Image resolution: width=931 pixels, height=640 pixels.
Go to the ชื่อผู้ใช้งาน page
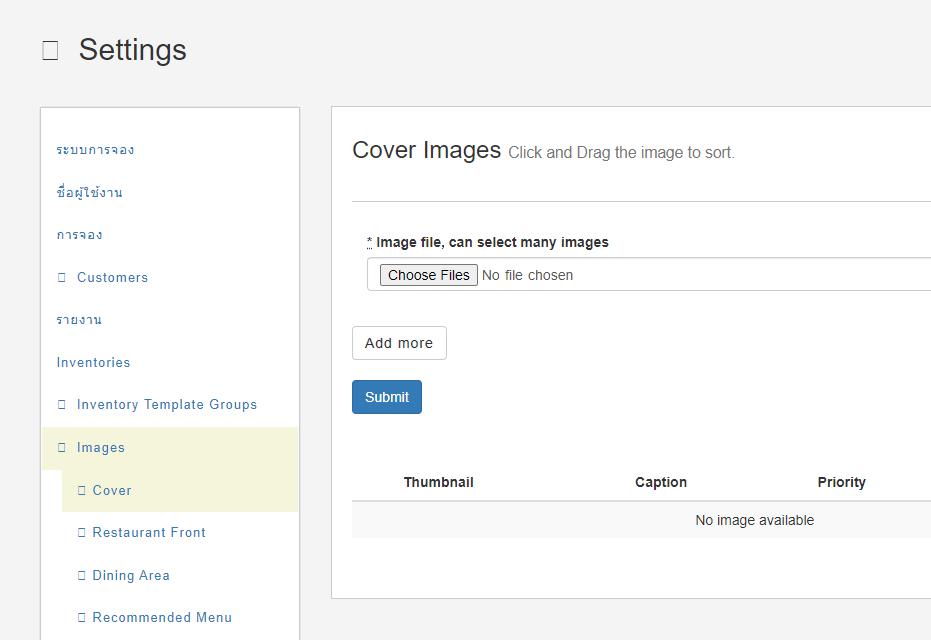[89, 193]
